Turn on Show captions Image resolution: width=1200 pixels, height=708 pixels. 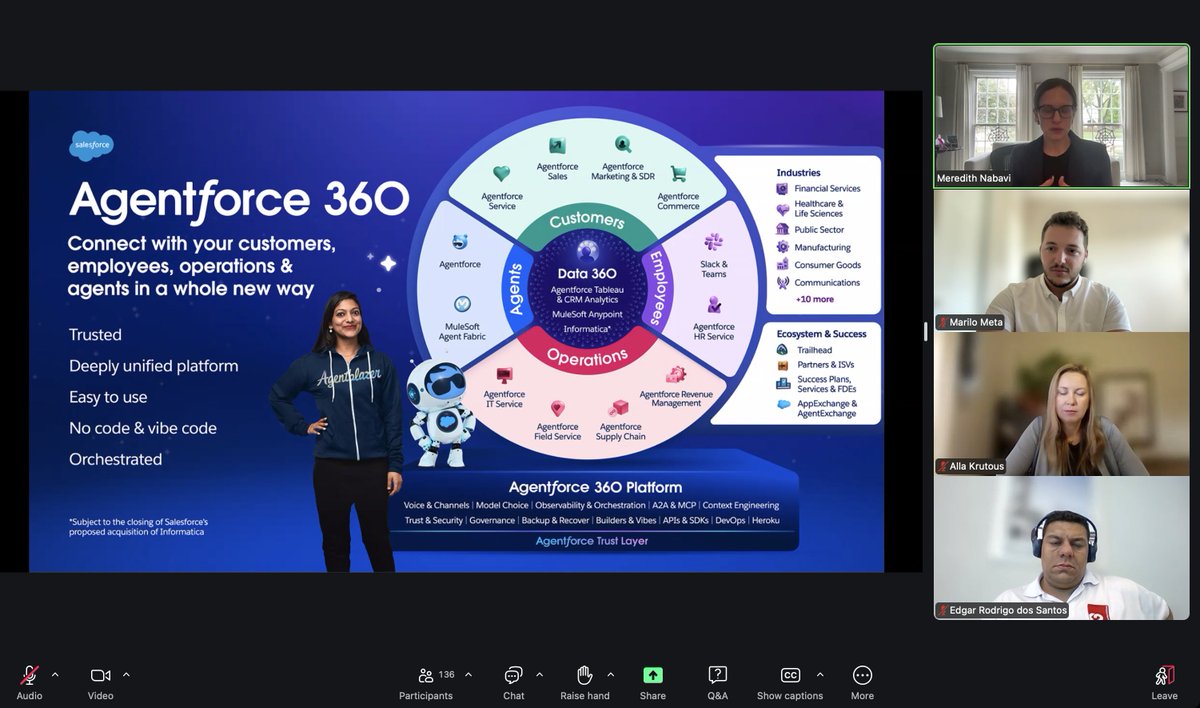[790, 682]
